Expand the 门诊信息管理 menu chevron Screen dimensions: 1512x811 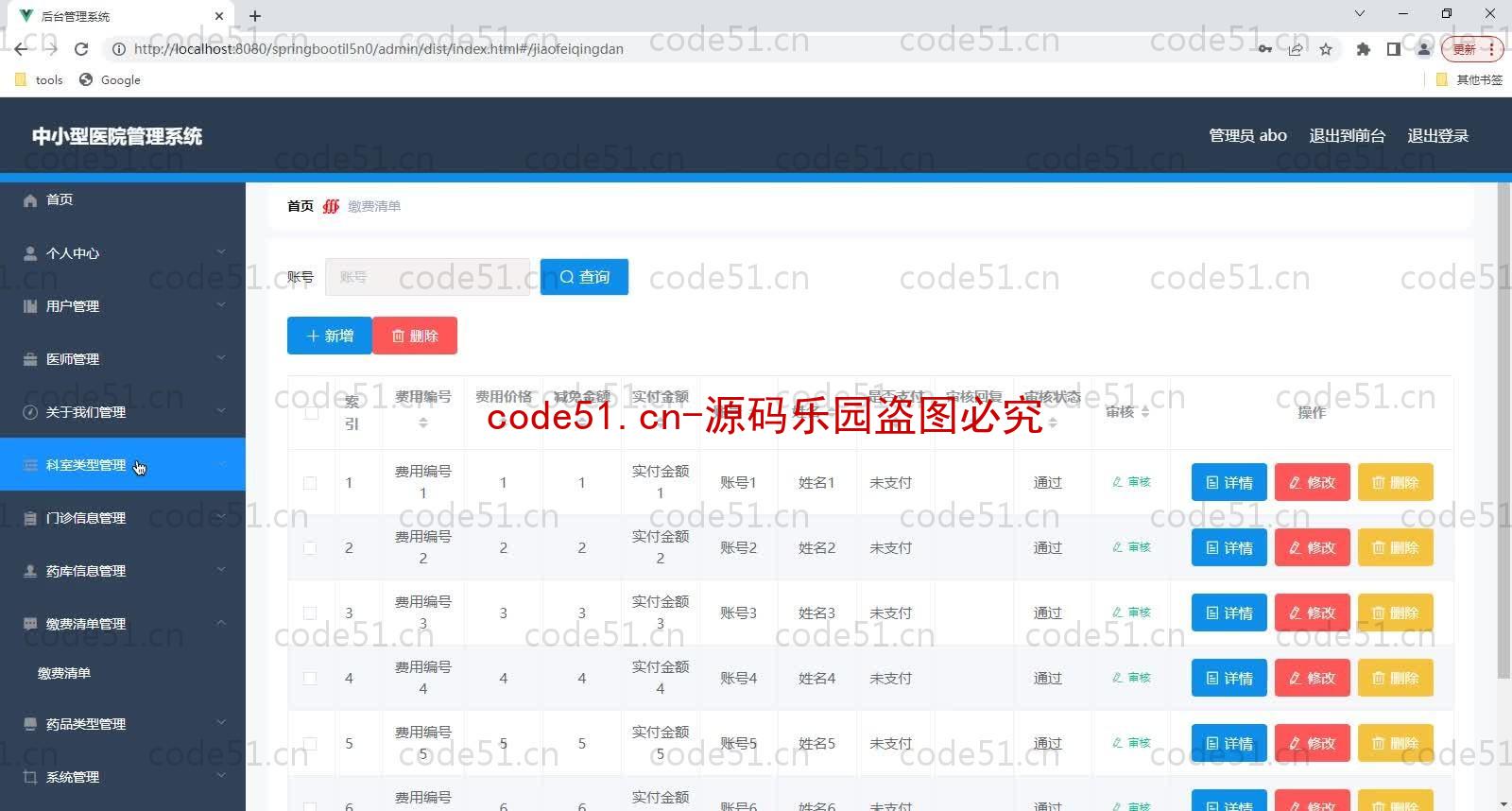(x=221, y=517)
